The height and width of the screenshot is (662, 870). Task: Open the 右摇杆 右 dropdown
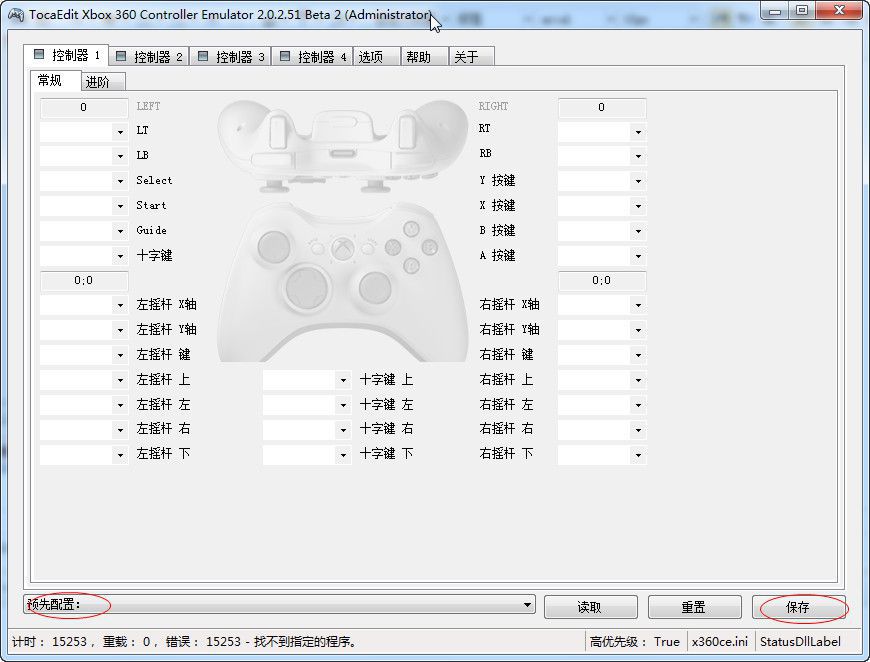click(602, 430)
